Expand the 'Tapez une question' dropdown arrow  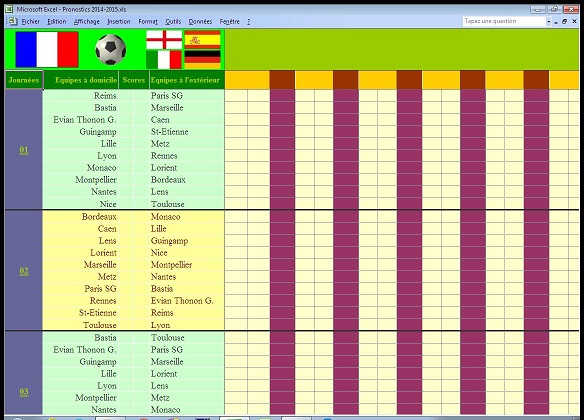(548, 22)
